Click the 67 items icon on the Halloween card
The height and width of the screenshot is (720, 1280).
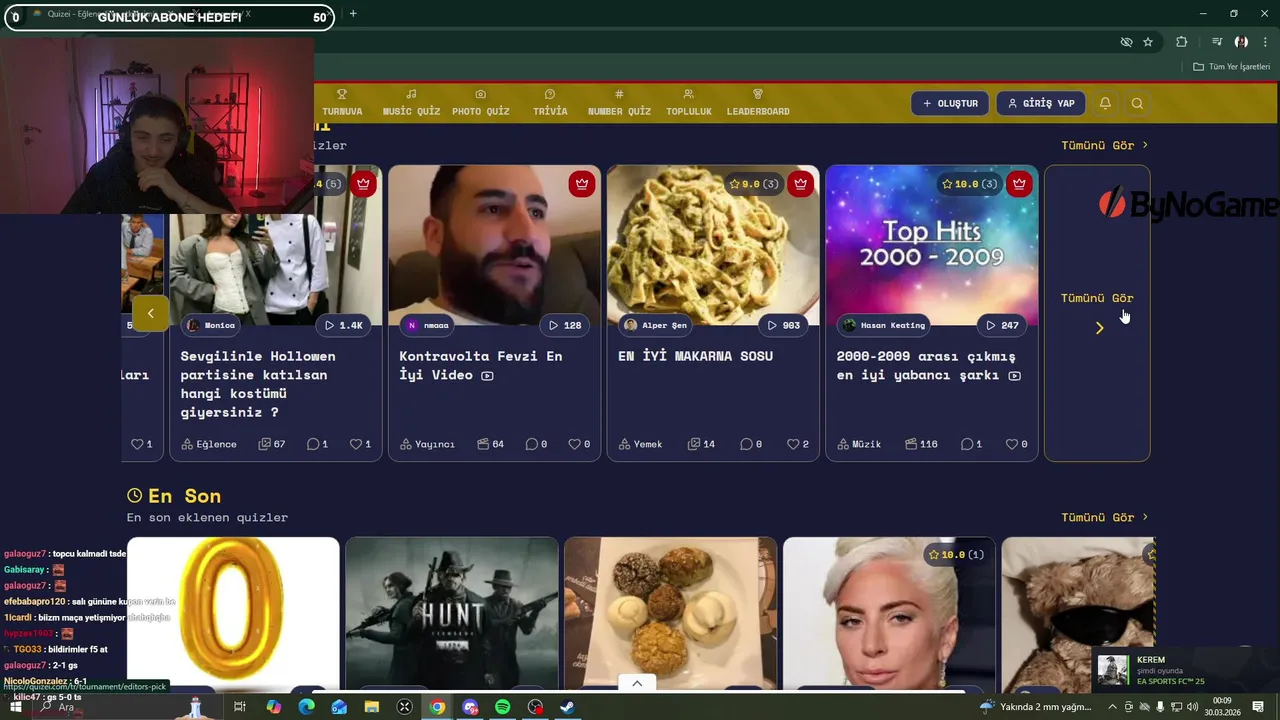272,444
